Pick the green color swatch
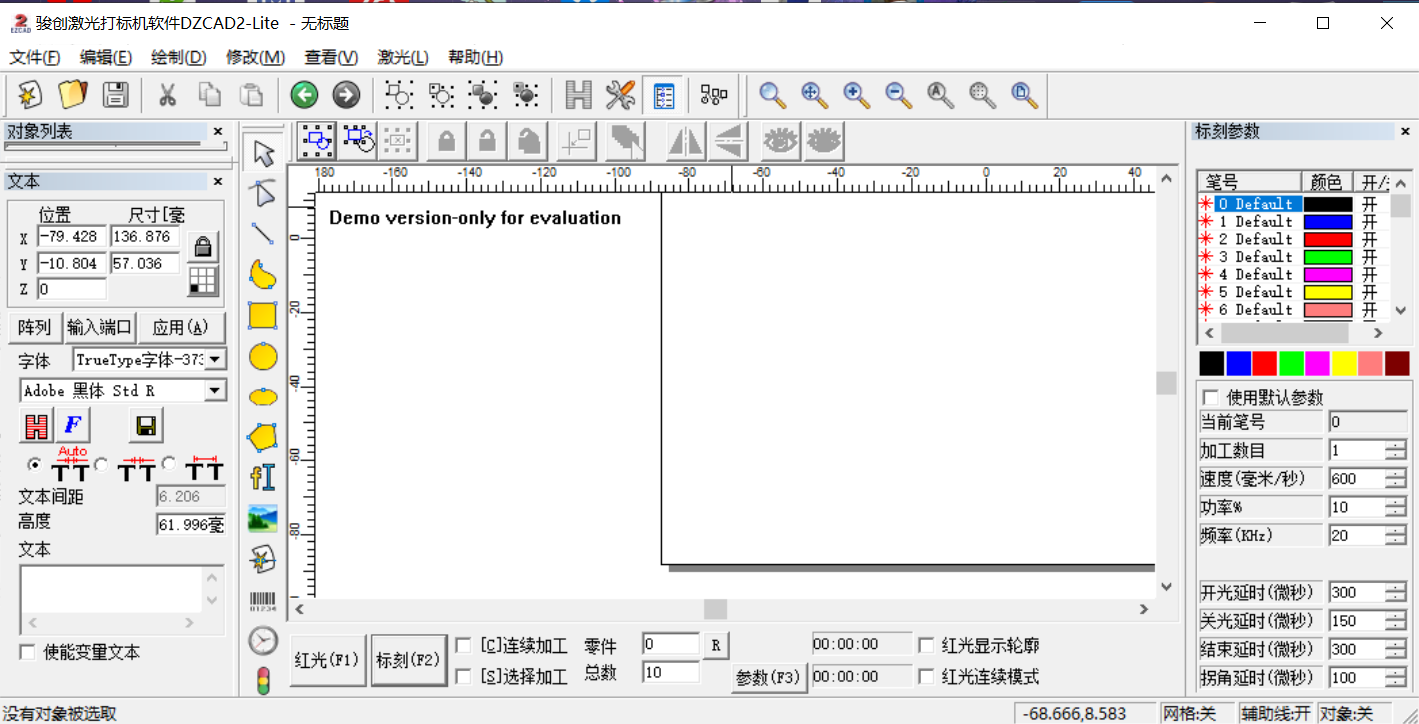The width and height of the screenshot is (1419, 724). click(1291, 363)
